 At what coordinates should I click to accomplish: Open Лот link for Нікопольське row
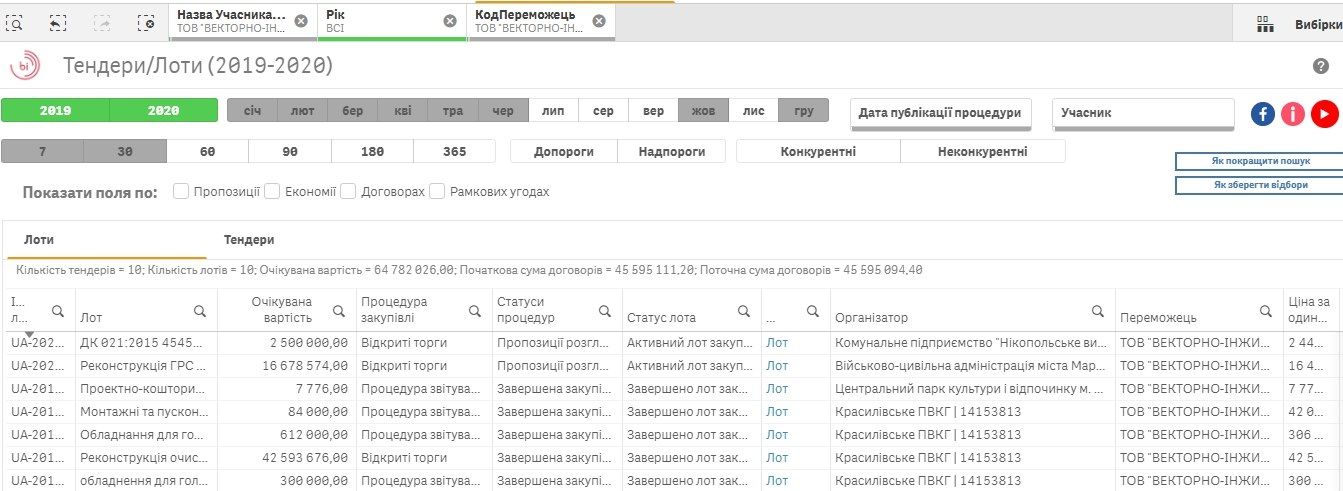click(x=777, y=342)
